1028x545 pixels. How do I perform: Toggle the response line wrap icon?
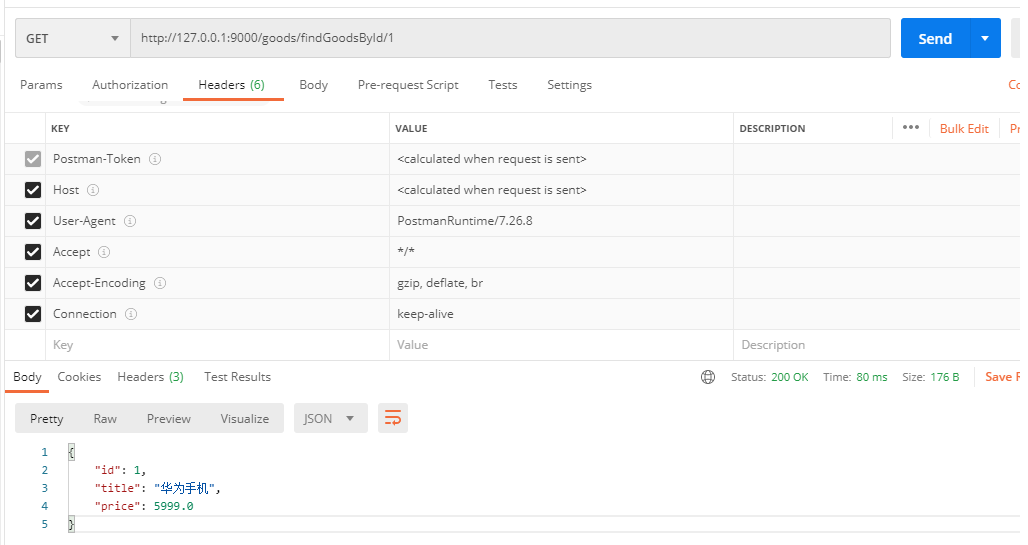(393, 418)
